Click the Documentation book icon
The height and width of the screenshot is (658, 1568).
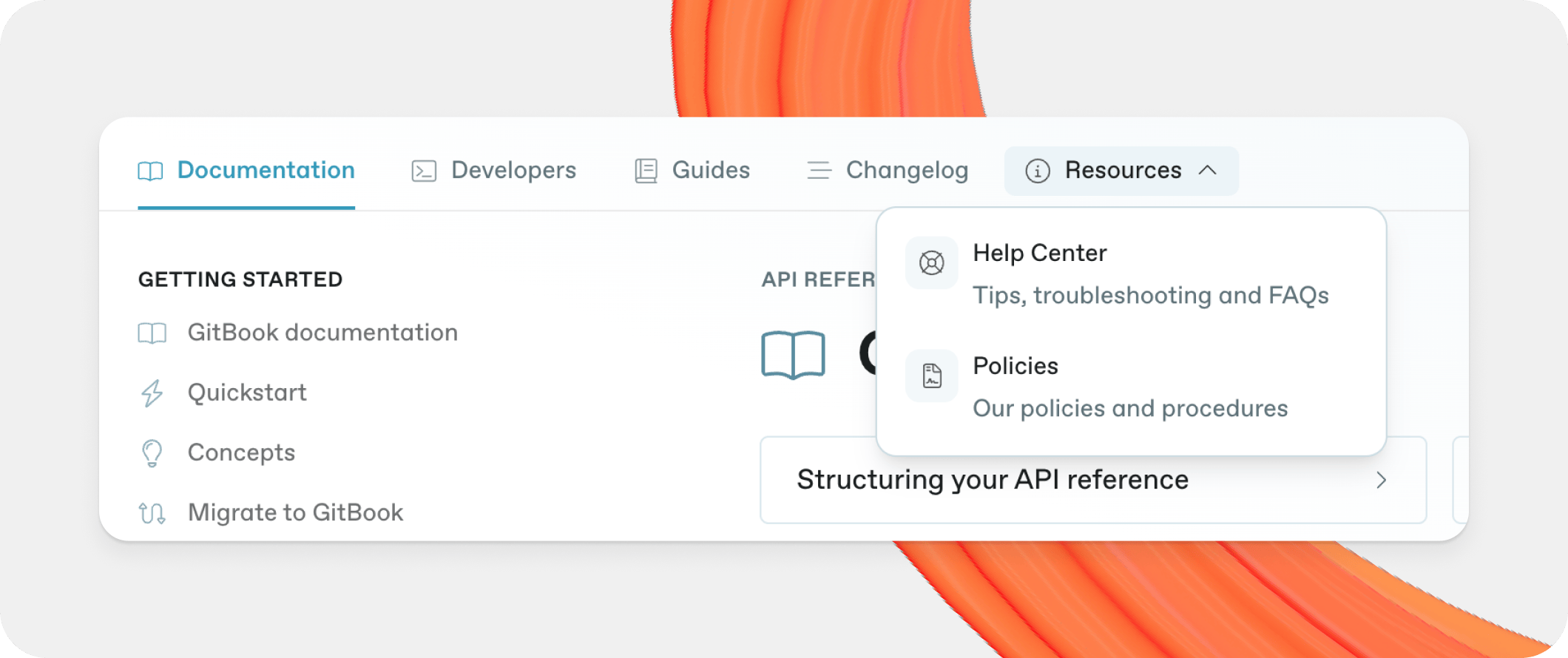click(x=150, y=172)
